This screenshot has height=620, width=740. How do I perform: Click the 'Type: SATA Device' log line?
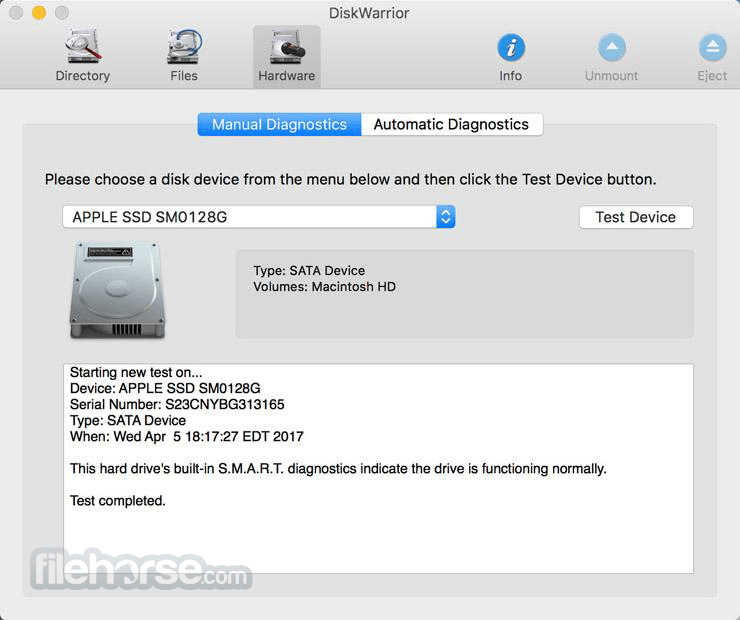(128, 420)
